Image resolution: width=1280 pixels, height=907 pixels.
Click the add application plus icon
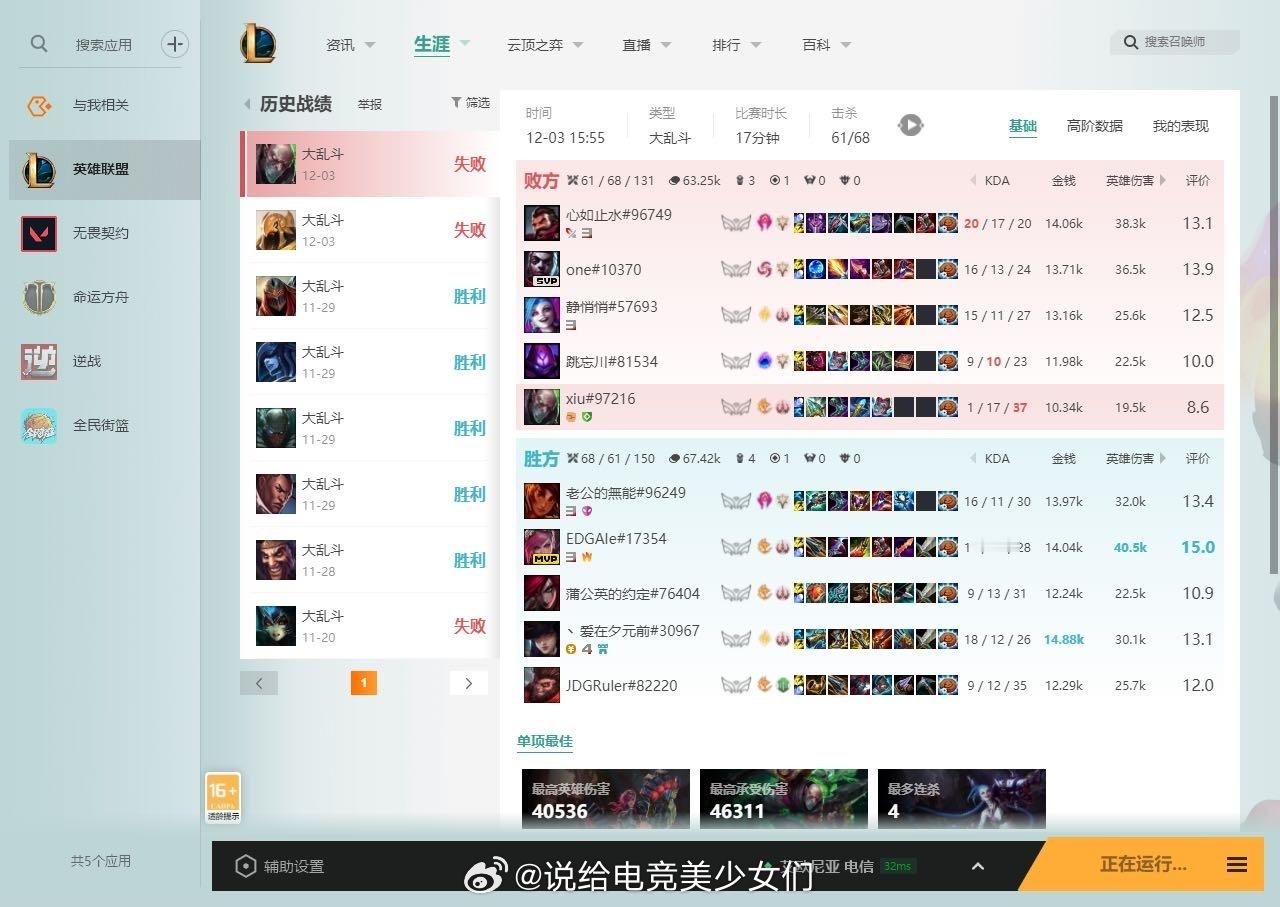175,44
